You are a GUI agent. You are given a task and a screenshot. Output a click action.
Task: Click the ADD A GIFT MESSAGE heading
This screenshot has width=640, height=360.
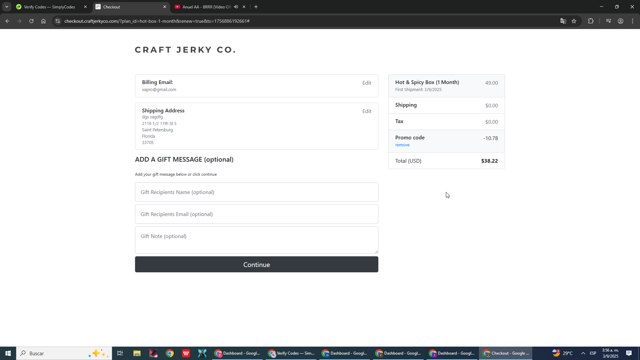184,159
